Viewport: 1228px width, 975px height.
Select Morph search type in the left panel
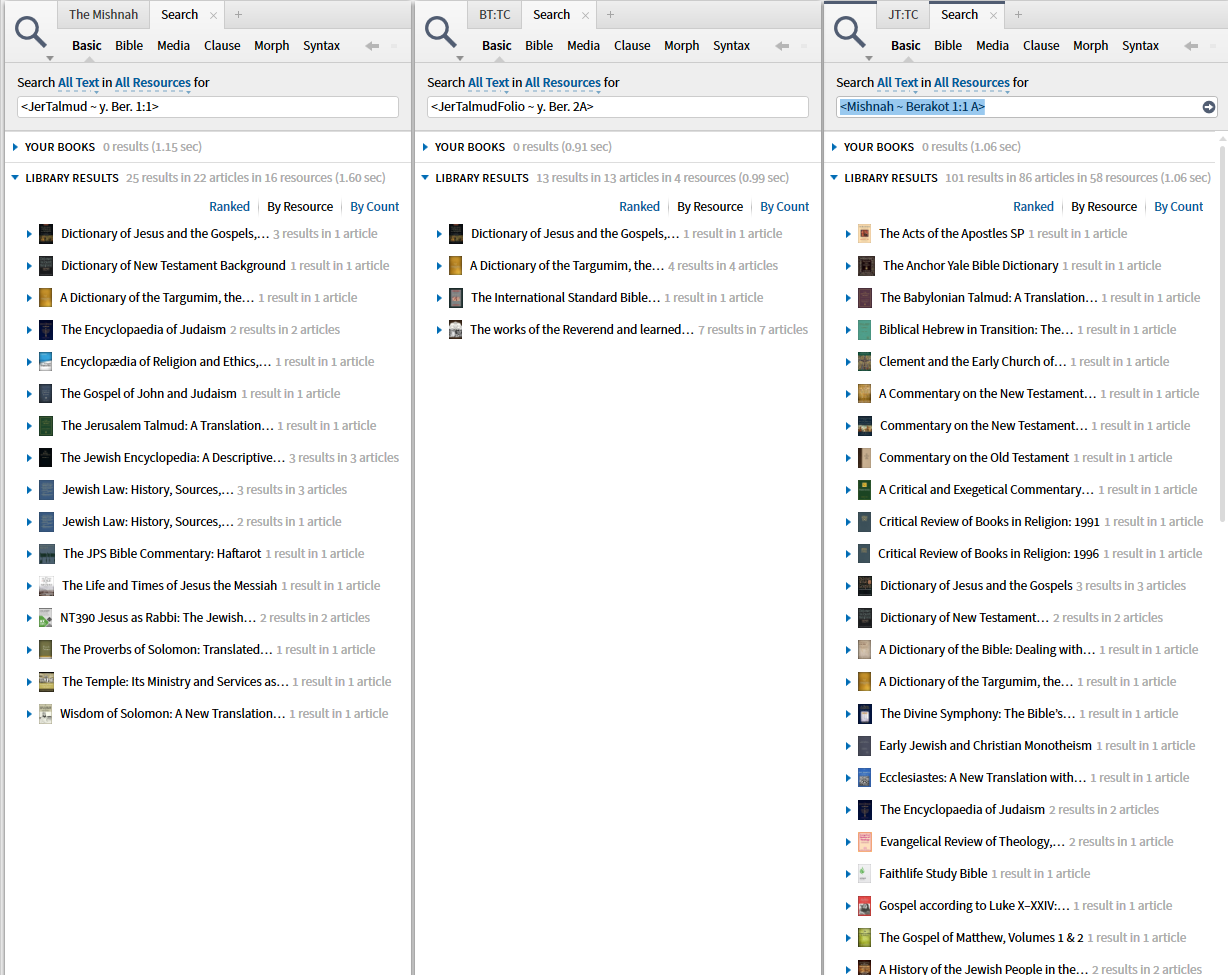[271, 46]
